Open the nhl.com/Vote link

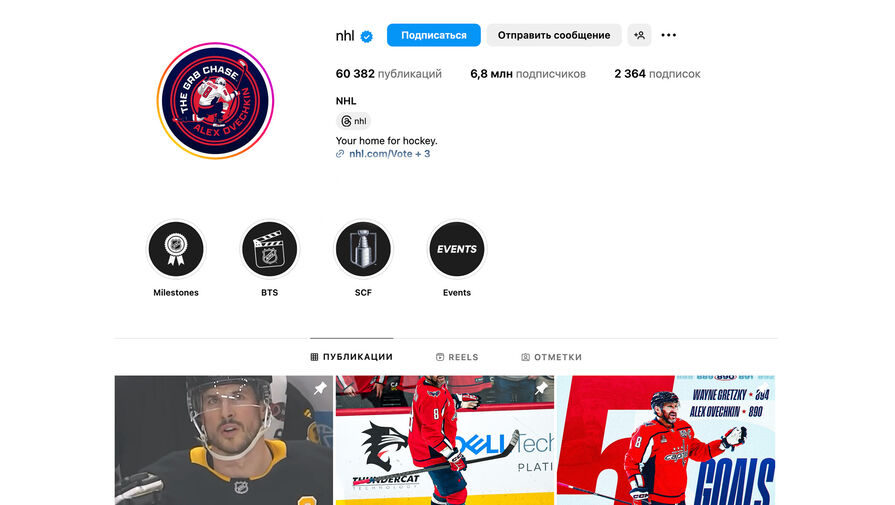coord(383,153)
